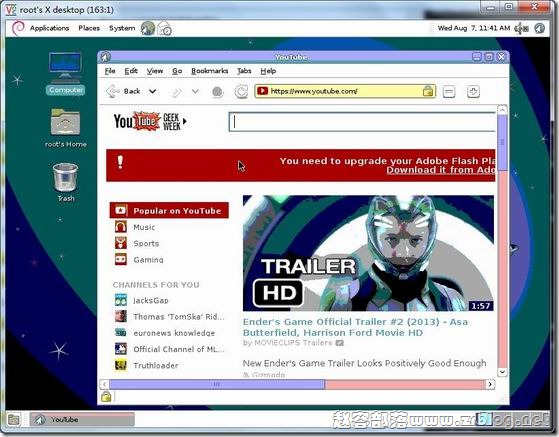Image resolution: width=559 pixels, height=437 pixels.
Task: Open the JacksGap channel
Action: [x=151, y=300]
